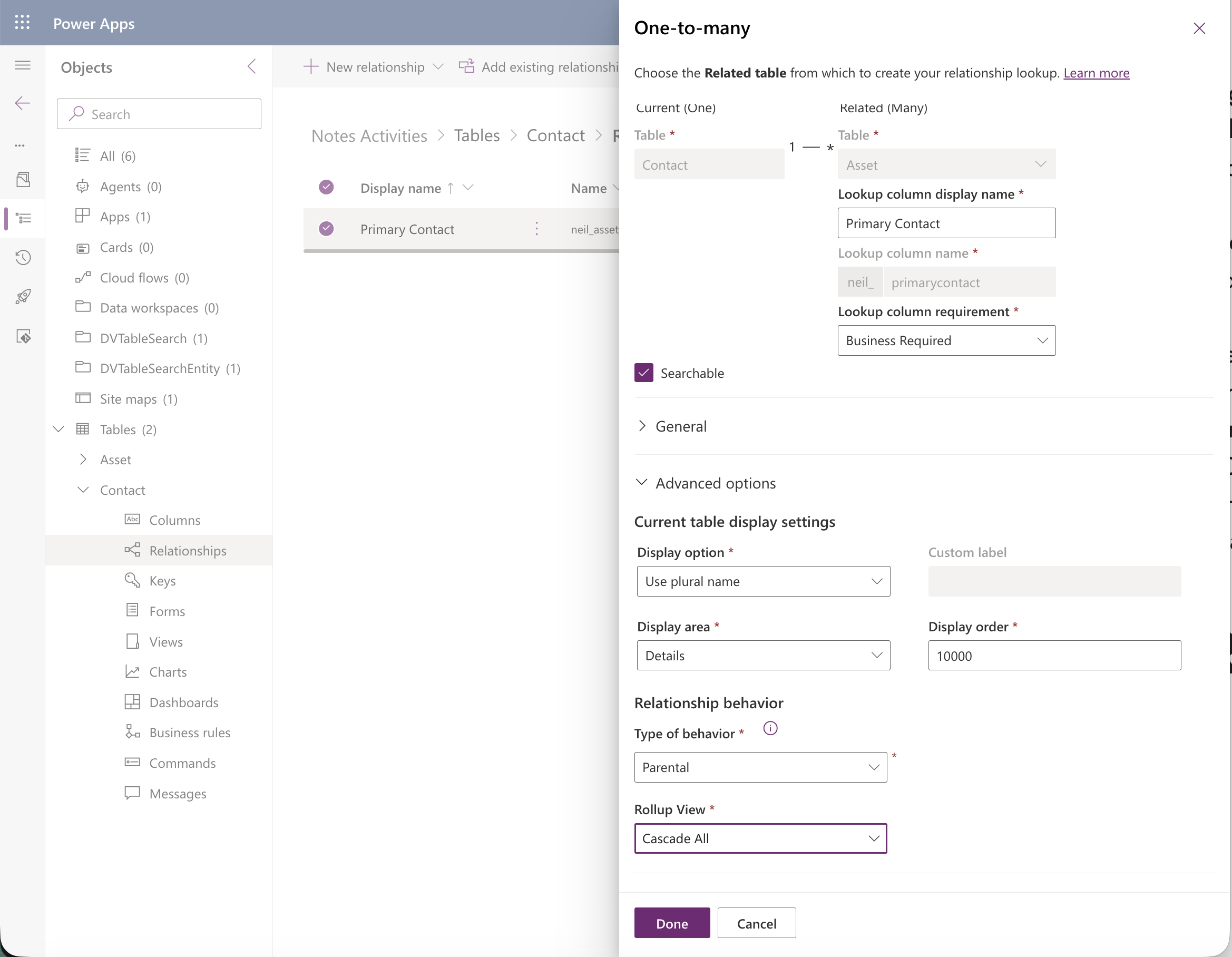This screenshot has height=957, width=1232.
Task: Edit the Display order field
Action: [1054, 655]
